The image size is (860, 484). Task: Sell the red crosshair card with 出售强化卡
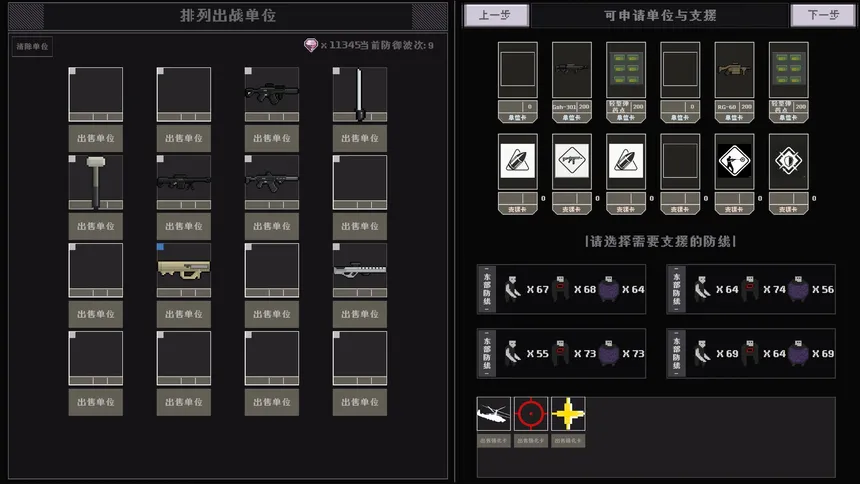531,440
